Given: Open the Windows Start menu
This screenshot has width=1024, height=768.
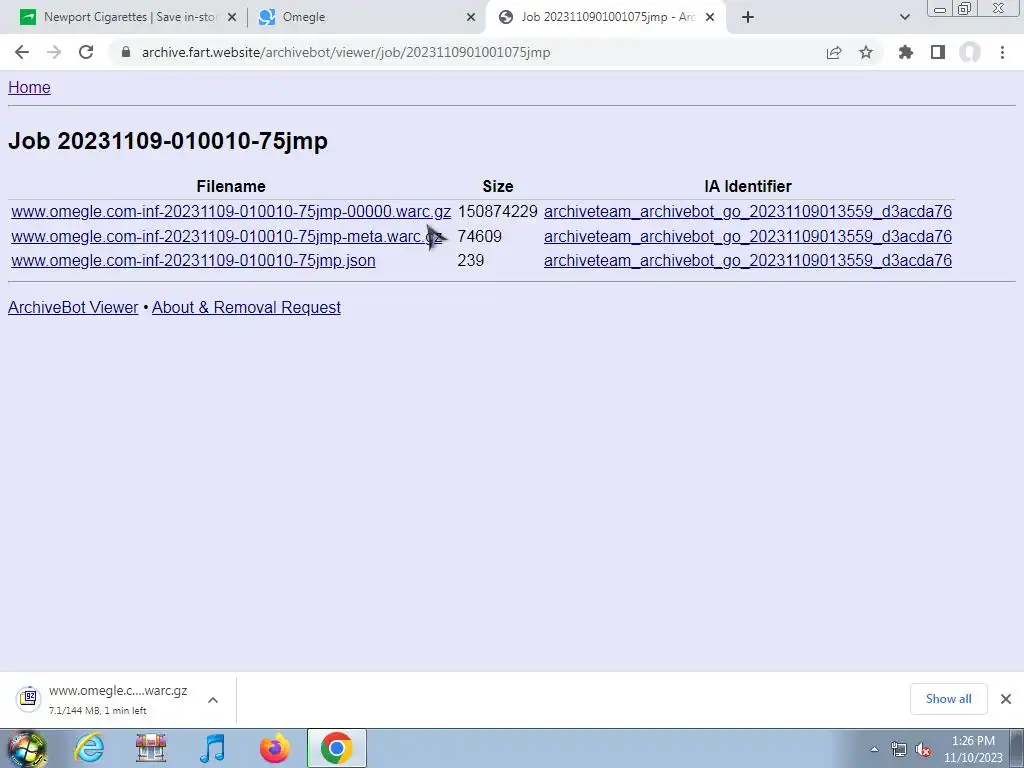Looking at the screenshot, I should click(26, 748).
